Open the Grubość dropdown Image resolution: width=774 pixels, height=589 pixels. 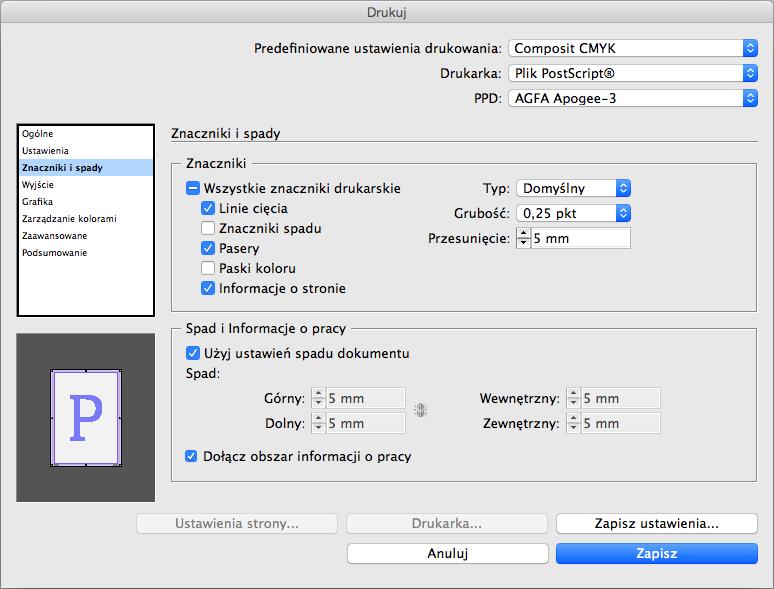574,213
